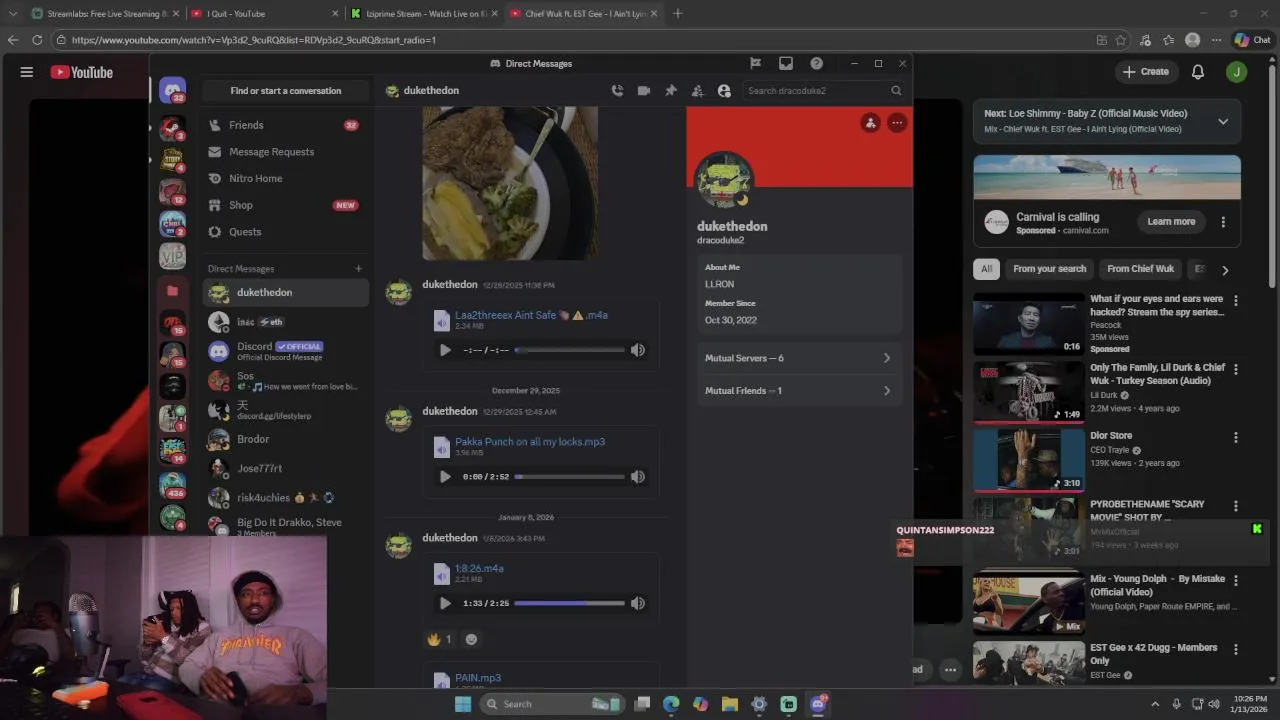Screen dimensions: 1280x720
Task: Click friend action icon on profile banner
Action: (x=870, y=122)
